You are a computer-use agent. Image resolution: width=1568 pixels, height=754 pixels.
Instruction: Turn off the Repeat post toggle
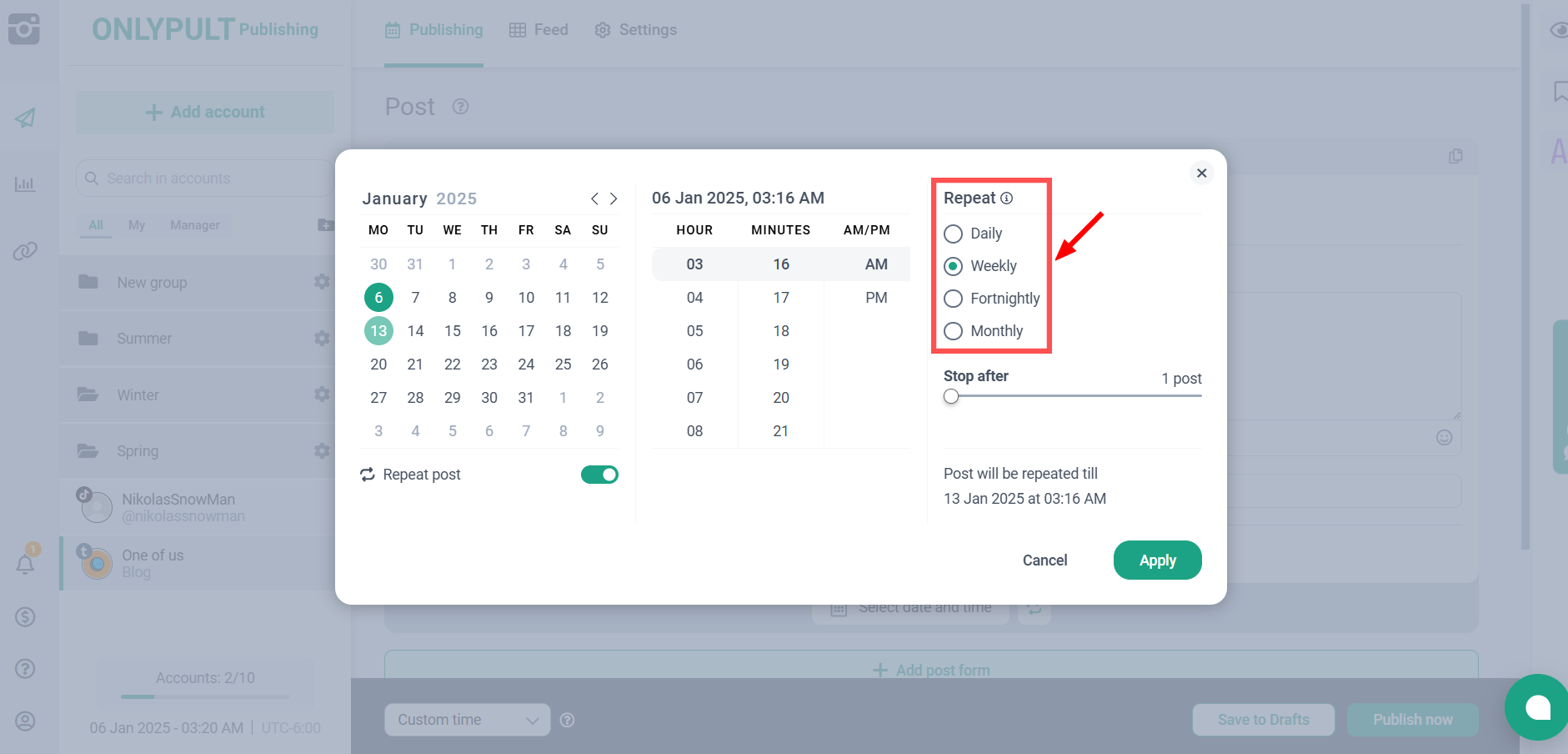pyautogui.click(x=599, y=475)
